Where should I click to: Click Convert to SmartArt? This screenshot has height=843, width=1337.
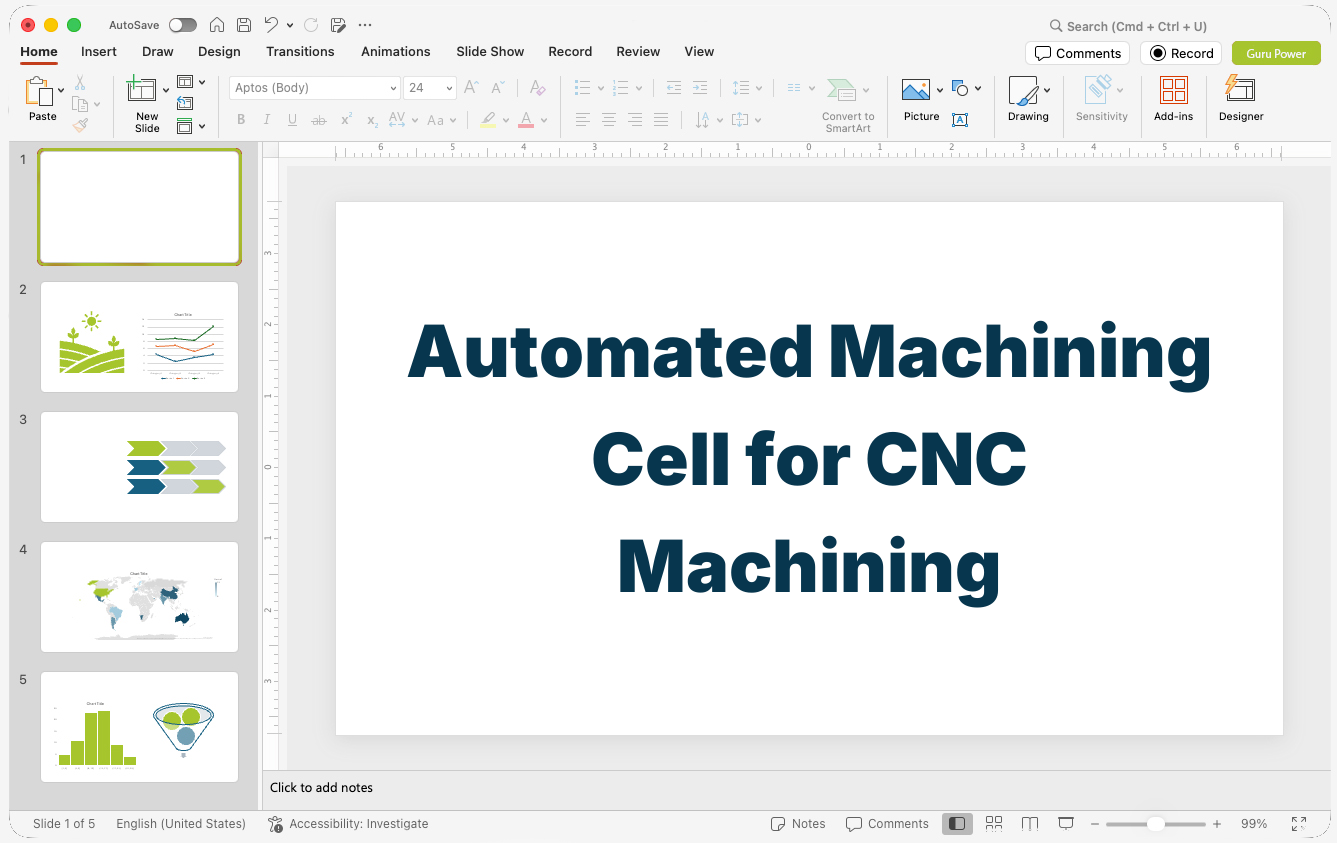point(848,104)
